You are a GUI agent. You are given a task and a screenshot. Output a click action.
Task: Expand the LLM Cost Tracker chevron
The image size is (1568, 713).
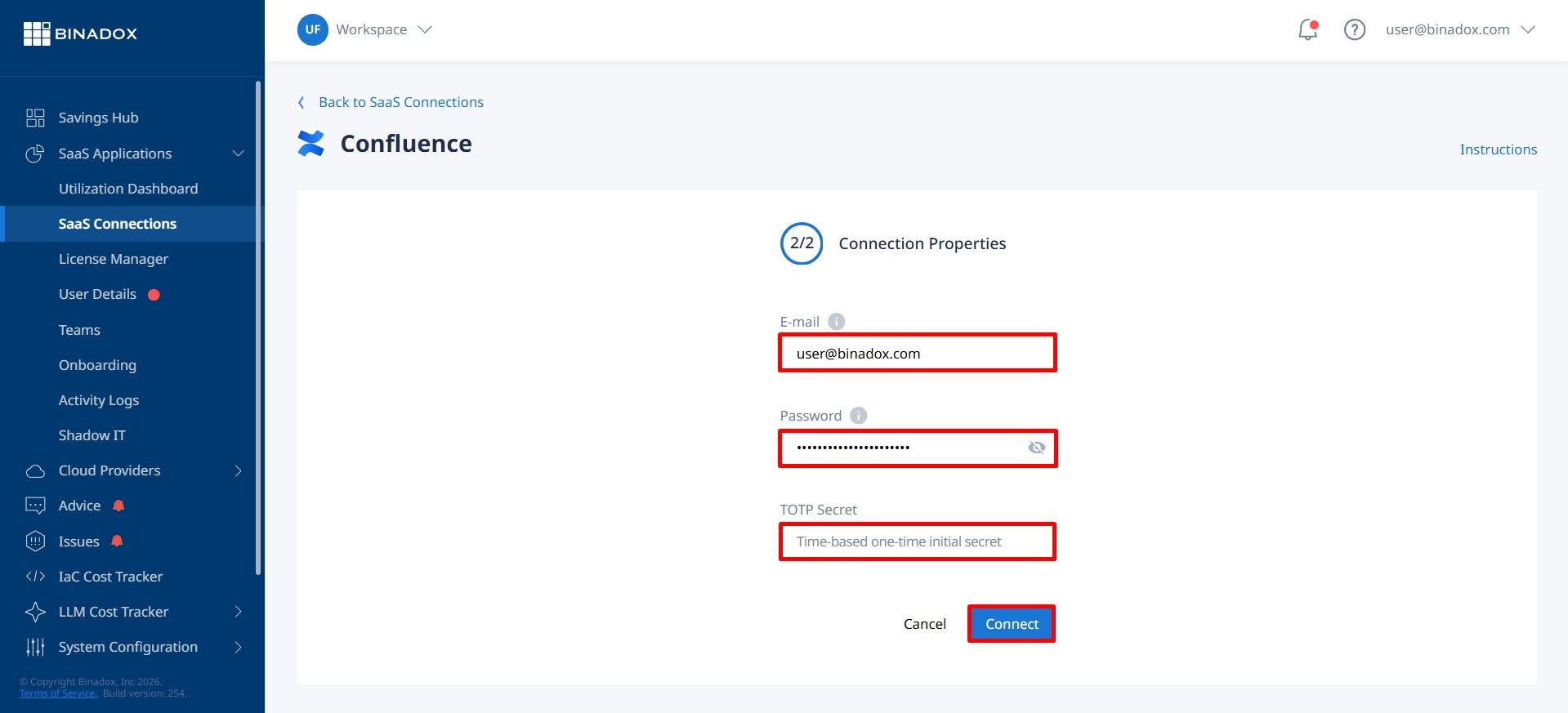pyautogui.click(x=238, y=612)
